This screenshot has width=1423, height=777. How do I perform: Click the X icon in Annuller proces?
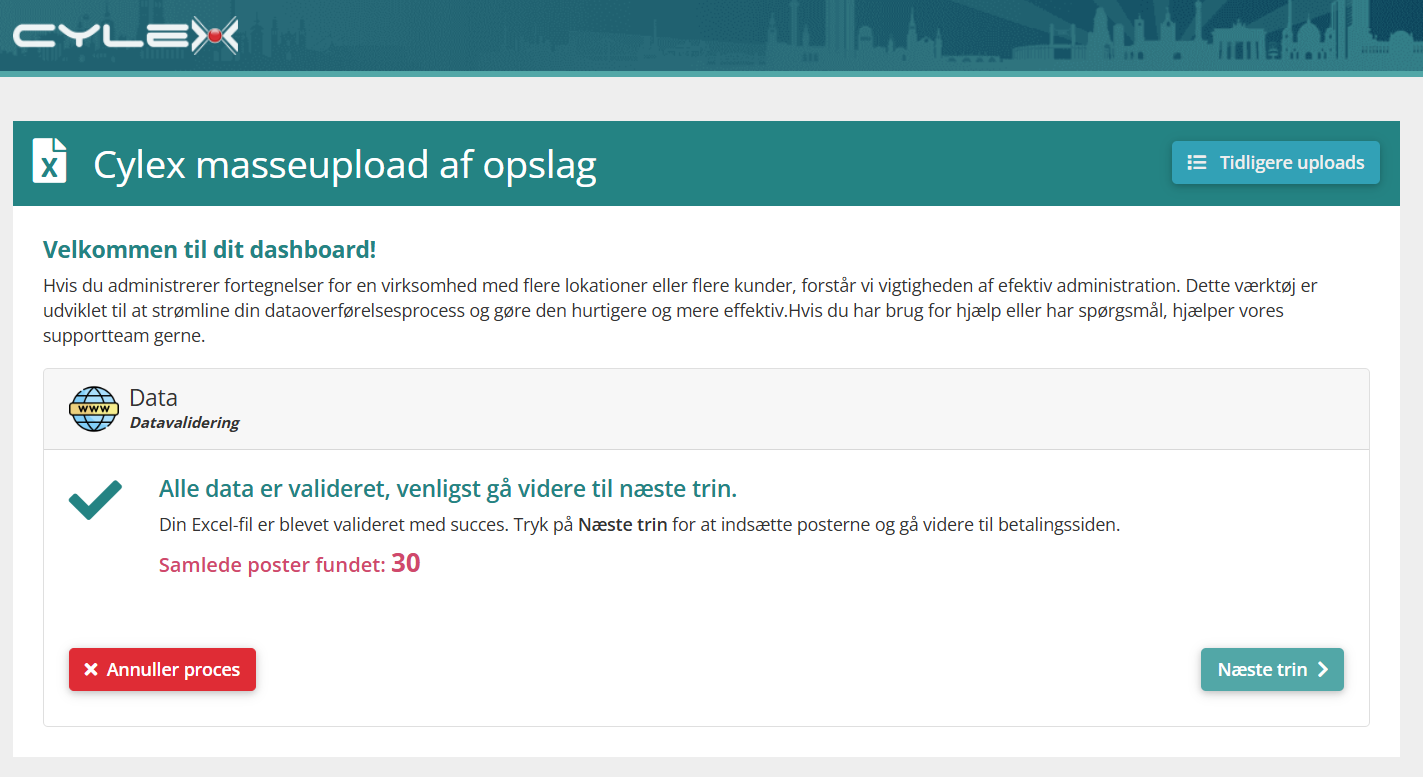(91, 670)
